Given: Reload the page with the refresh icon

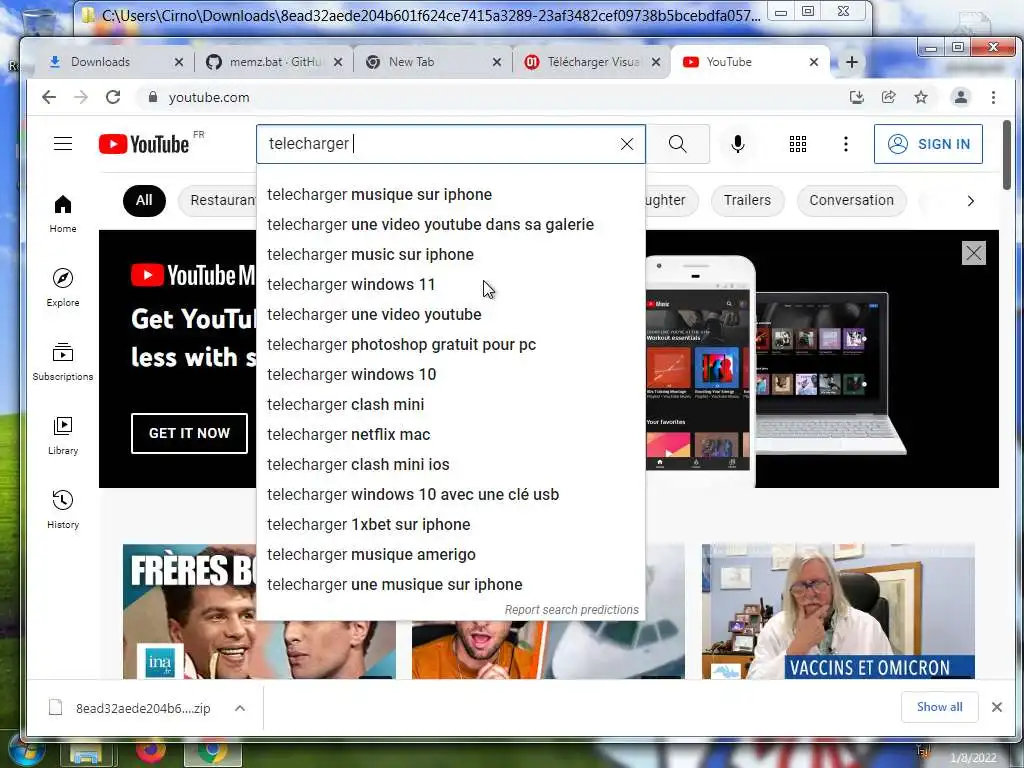Looking at the screenshot, I should coord(113,97).
